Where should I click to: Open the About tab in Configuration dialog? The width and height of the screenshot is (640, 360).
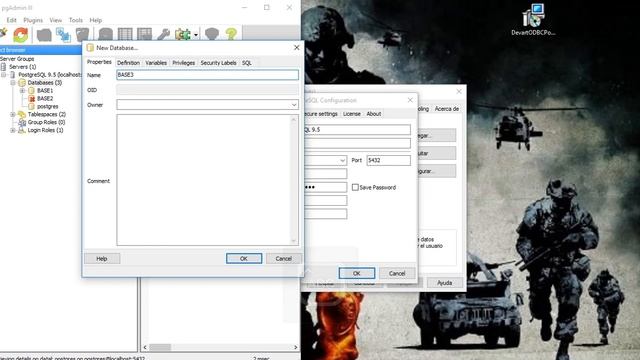pyautogui.click(x=373, y=114)
